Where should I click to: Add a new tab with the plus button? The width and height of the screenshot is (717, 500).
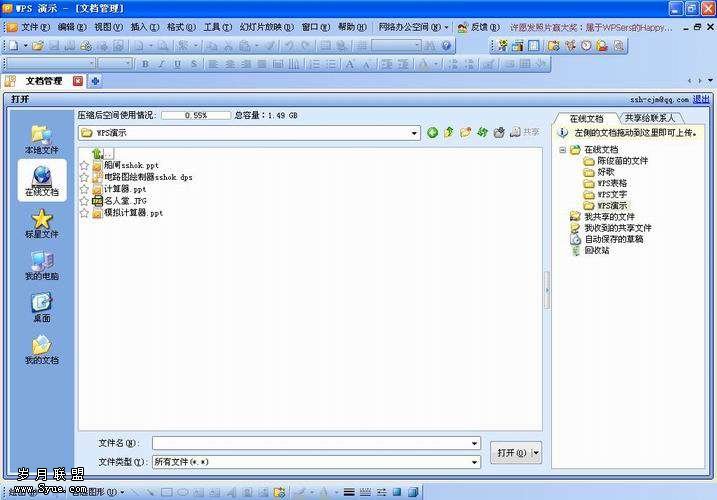point(95,81)
